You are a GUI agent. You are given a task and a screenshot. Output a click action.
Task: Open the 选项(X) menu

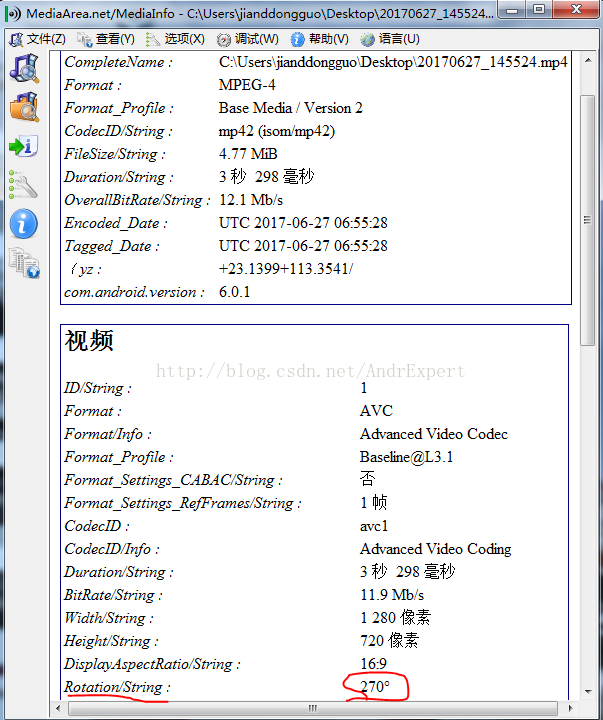175,39
